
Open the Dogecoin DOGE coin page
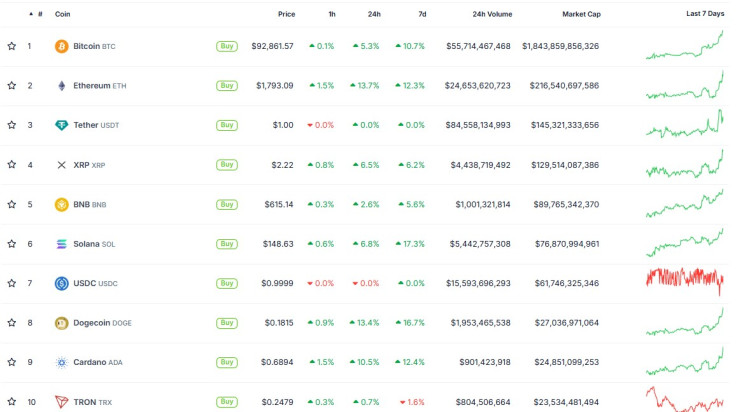(x=102, y=323)
